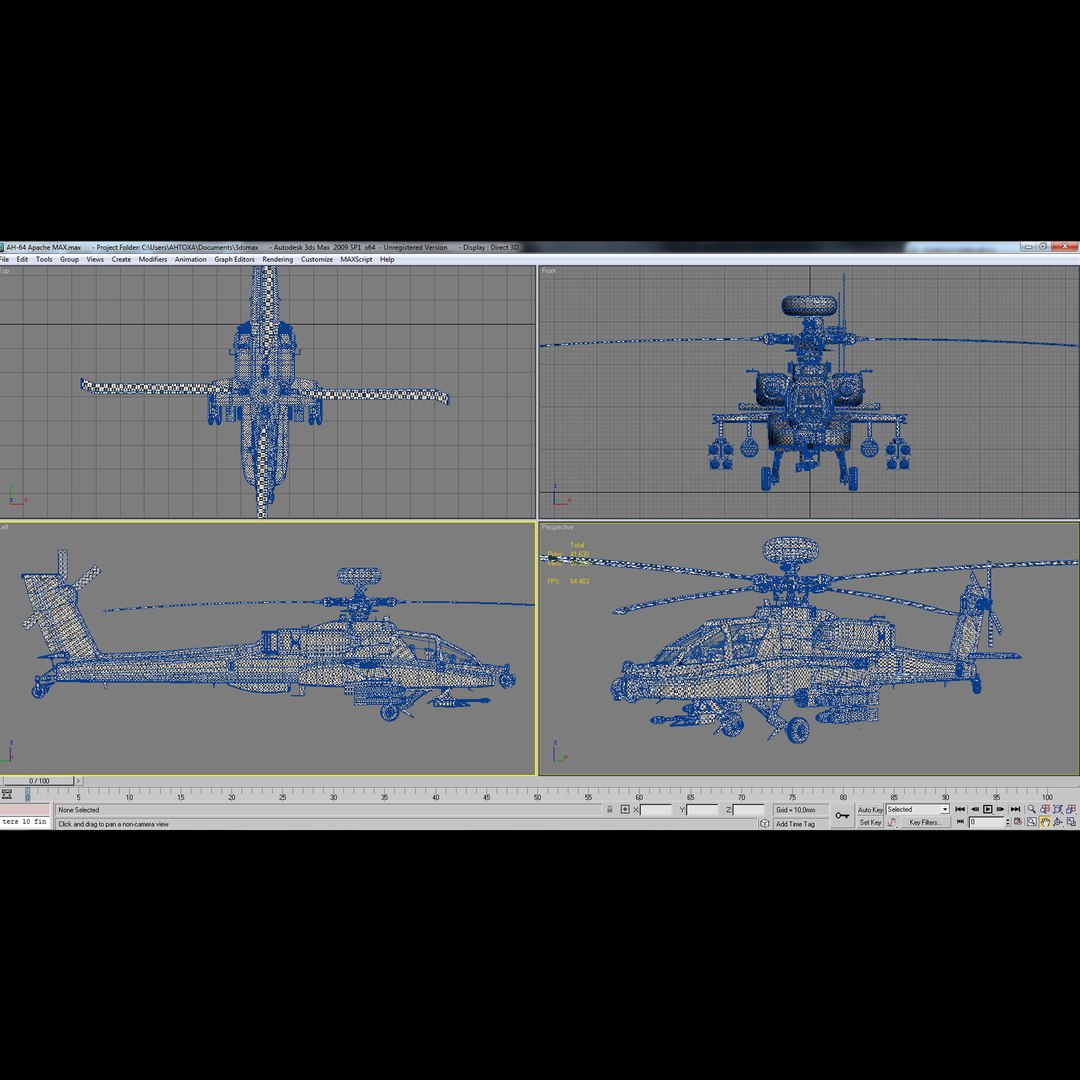Toggle Maximize Viewport icon

(x=1072, y=822)
